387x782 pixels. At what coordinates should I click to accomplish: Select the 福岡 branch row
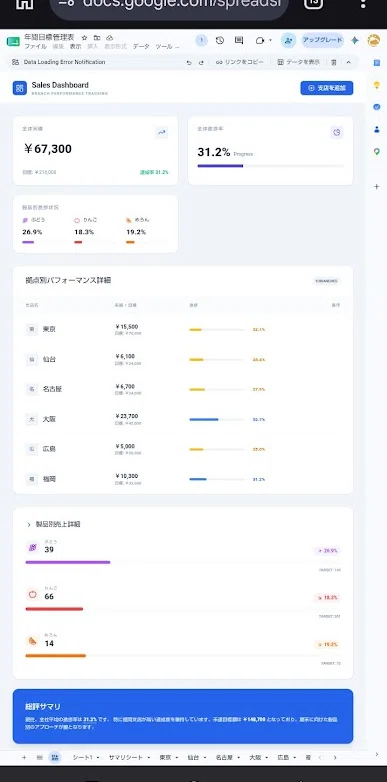click(x=183, y=479)
